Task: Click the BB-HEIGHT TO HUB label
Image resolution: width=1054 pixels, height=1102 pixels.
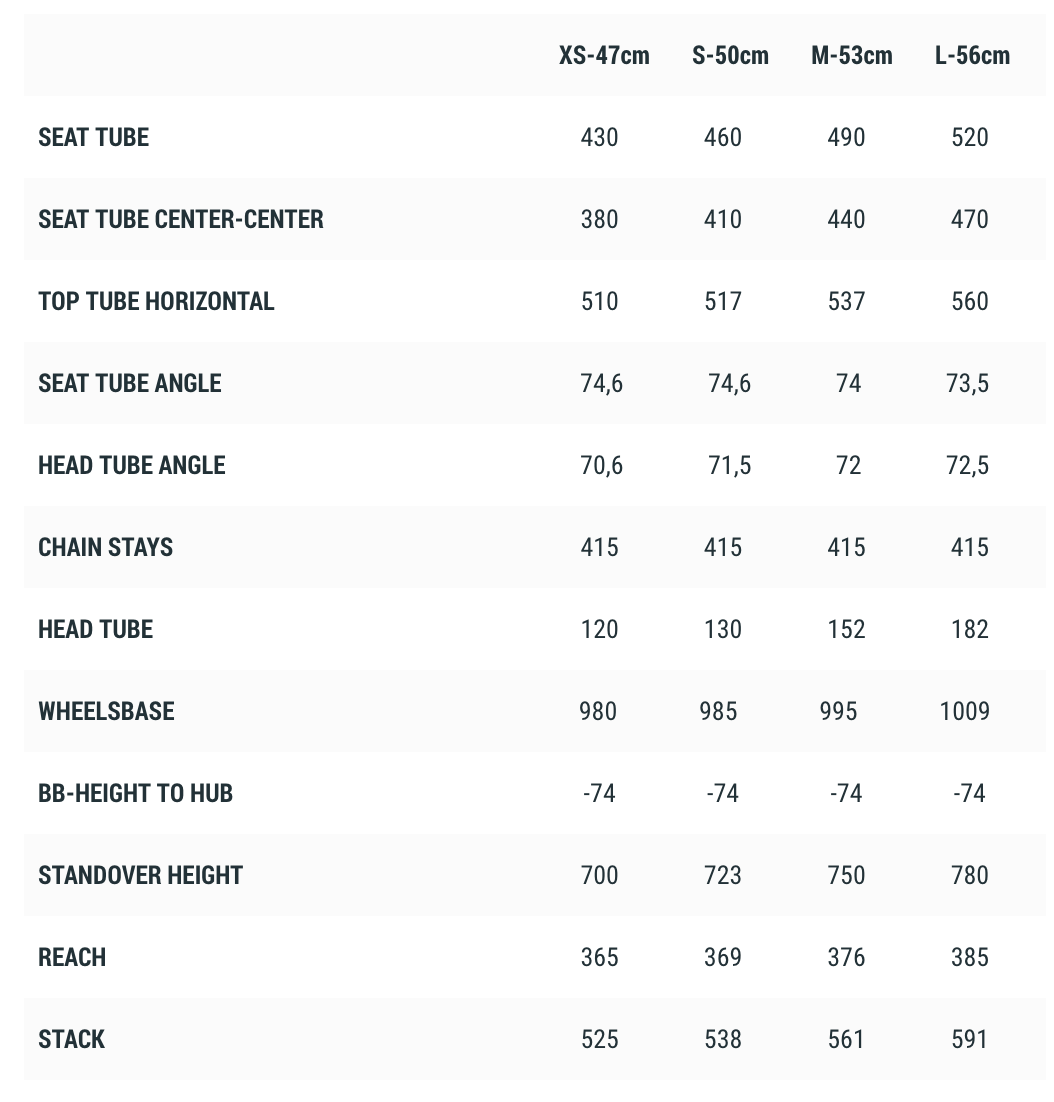Action: click(136, 793)
